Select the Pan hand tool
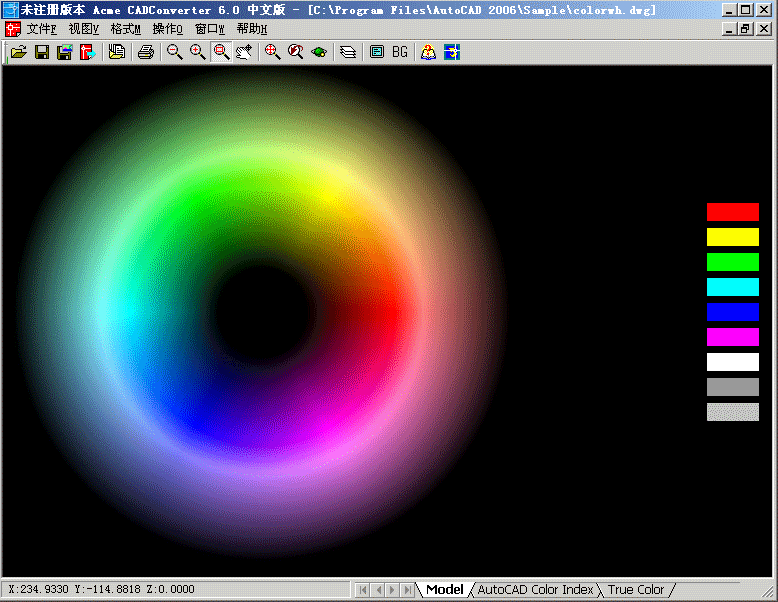The width and height of the screenshot is (778, 602). click(244, 52)
